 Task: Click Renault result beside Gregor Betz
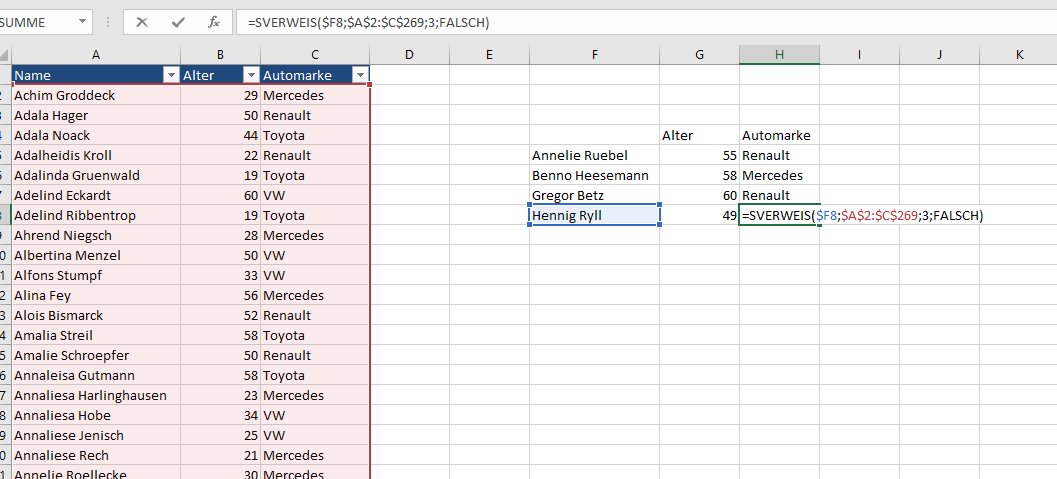pos(779,195)
